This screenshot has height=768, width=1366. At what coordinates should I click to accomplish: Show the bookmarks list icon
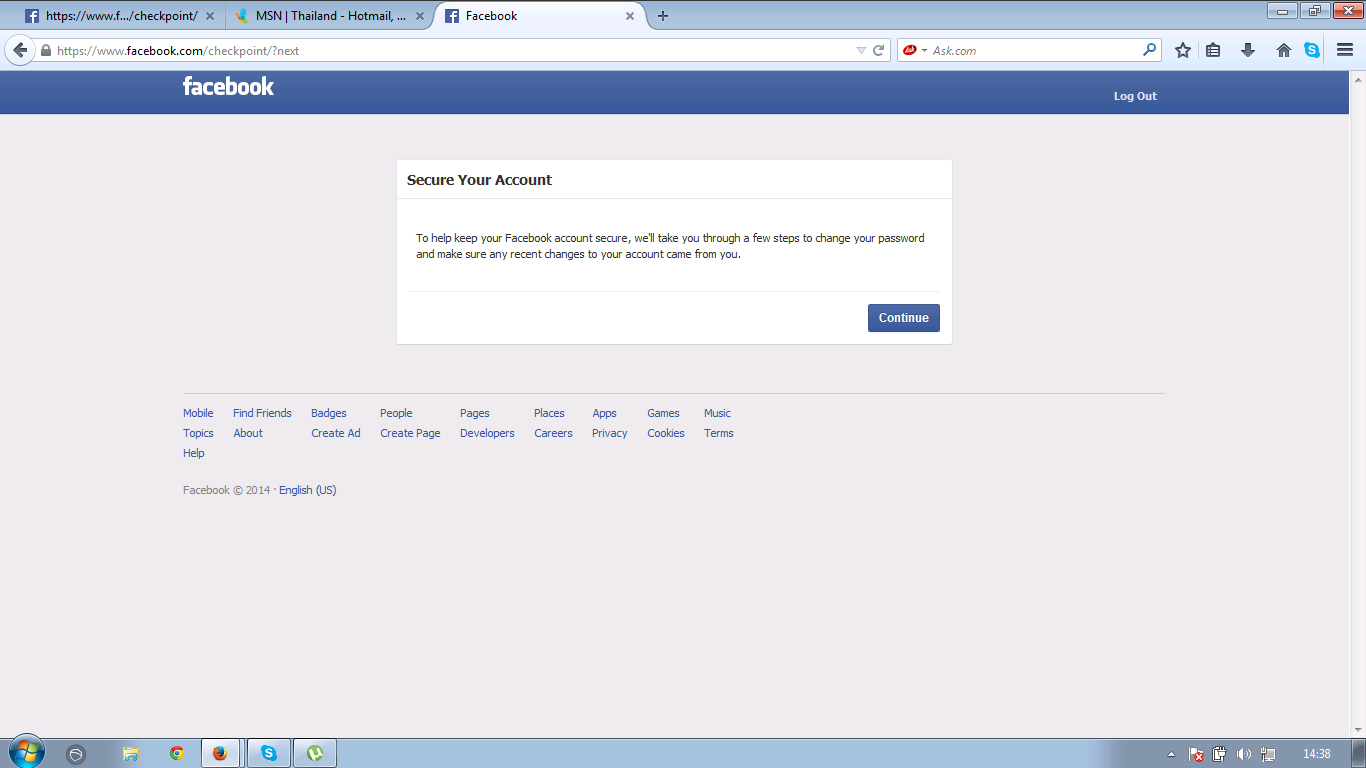(x=1213, y=50)
